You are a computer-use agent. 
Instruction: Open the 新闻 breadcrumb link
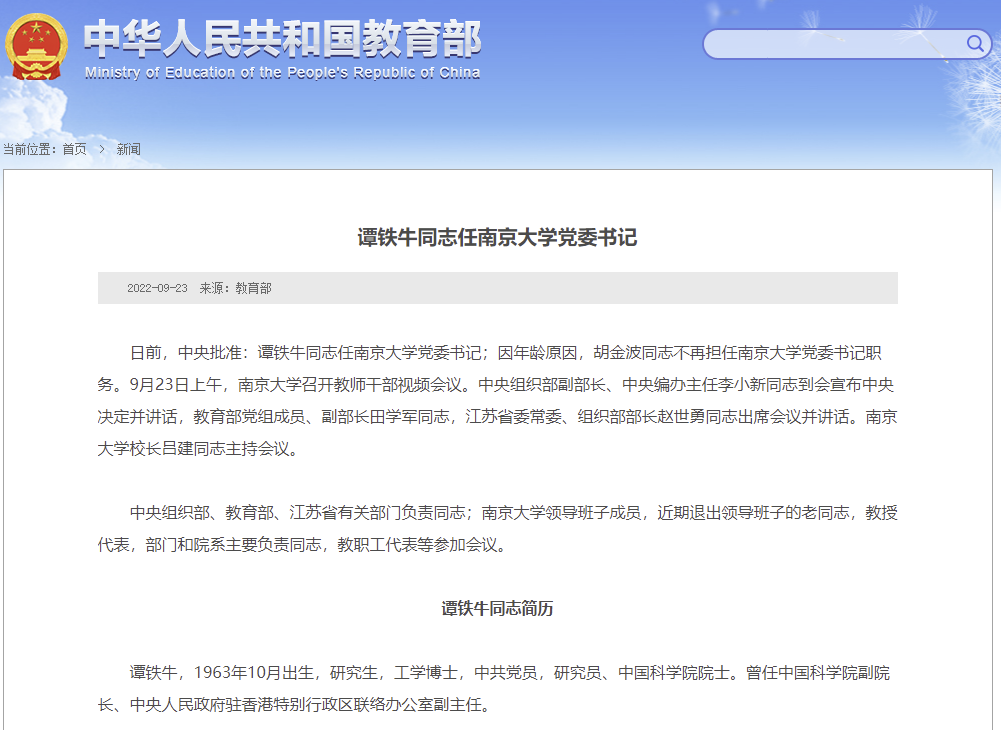click(128, 149)
